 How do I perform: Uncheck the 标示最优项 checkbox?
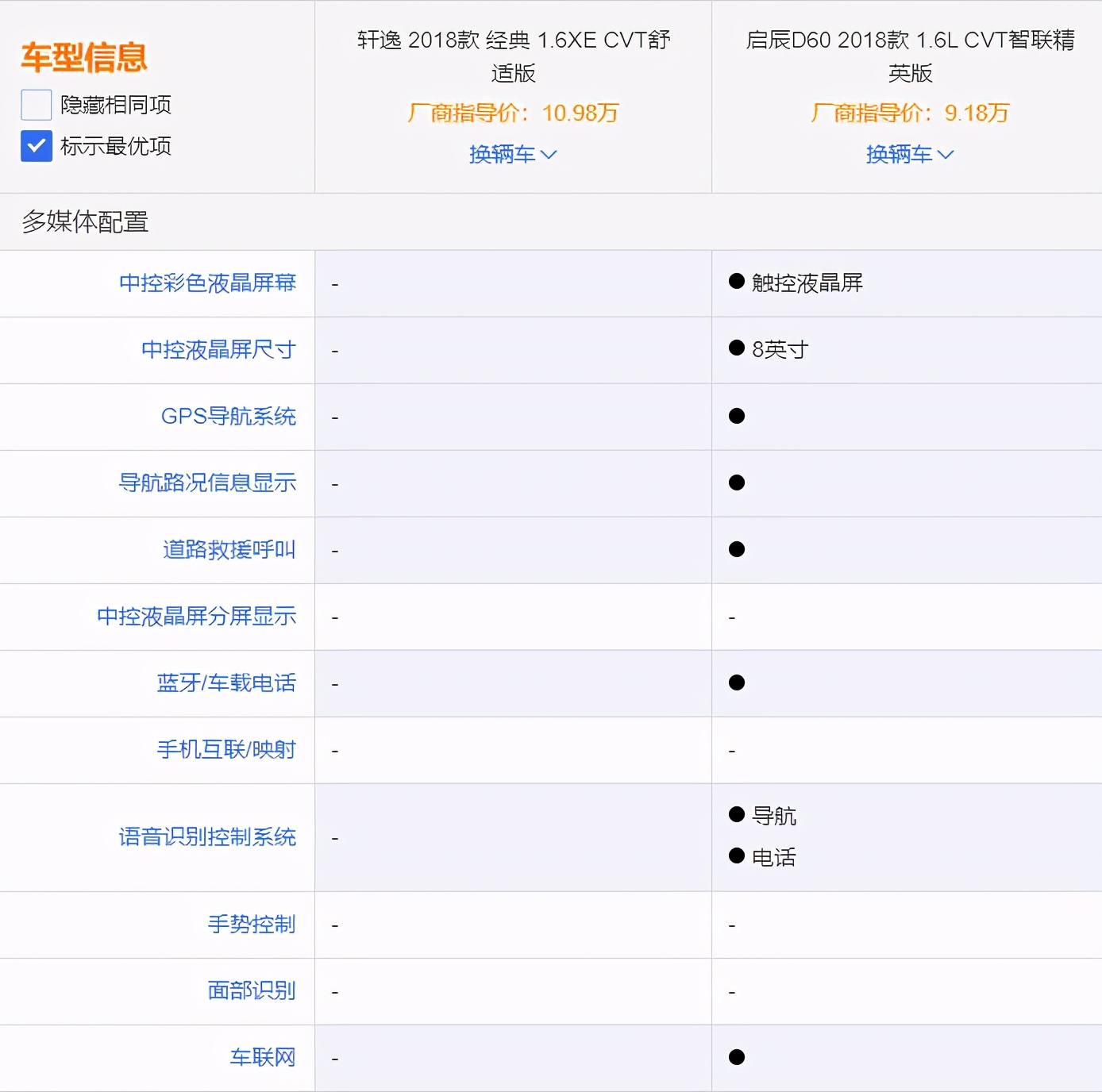pyautogui.click(x=37, y=146)
